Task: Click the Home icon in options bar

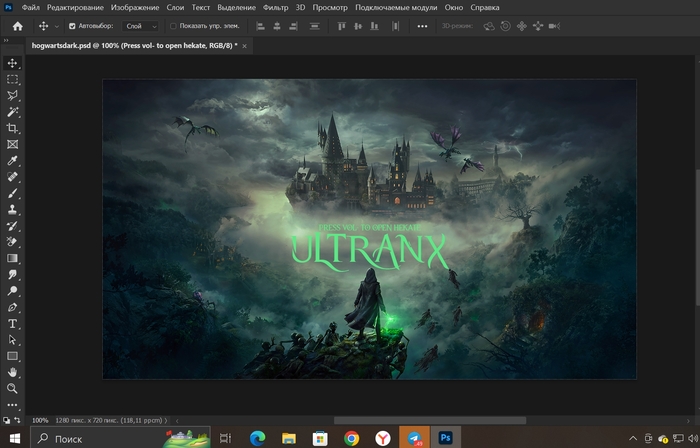Action: pos(16,26)
